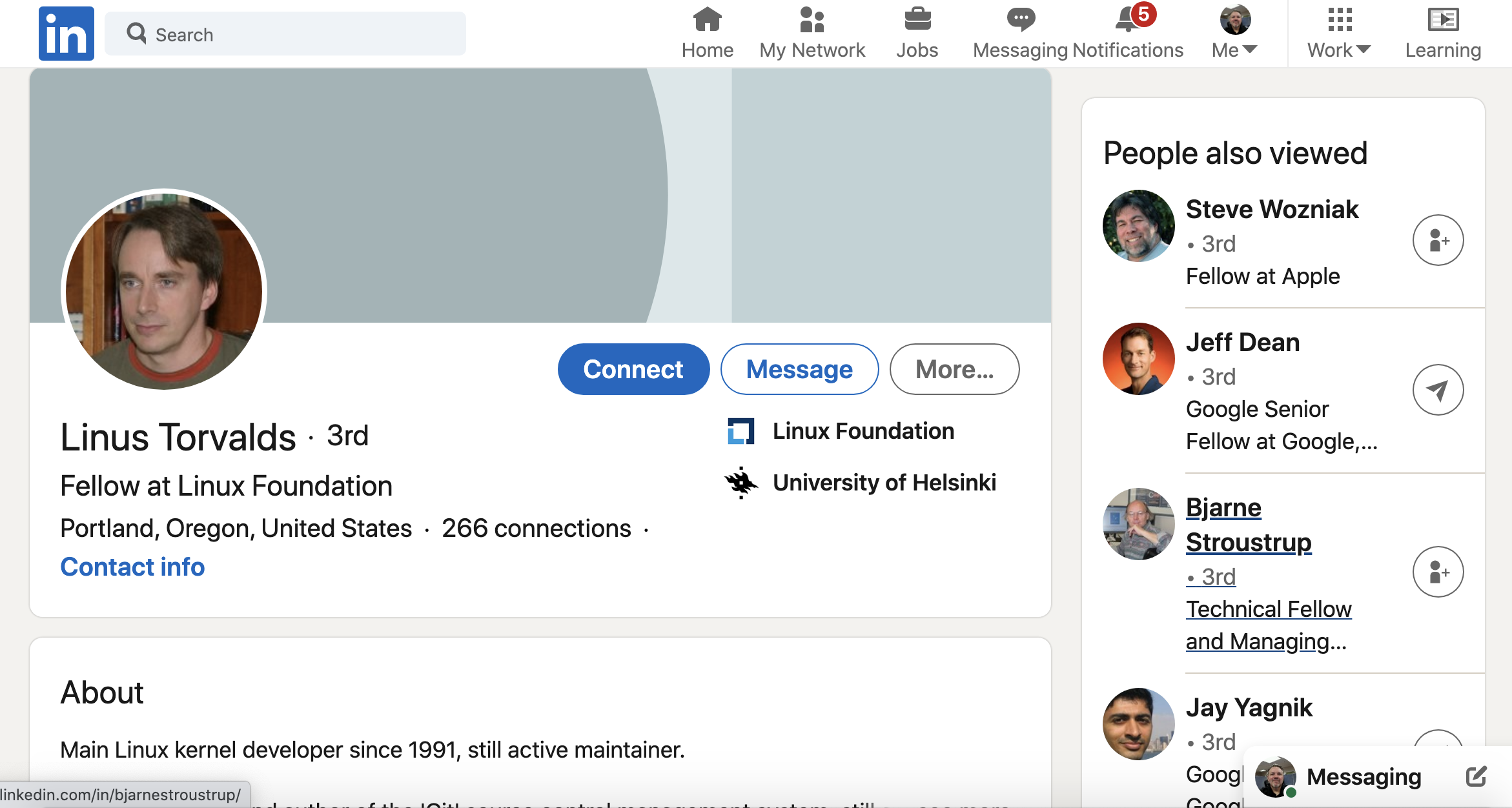The image size is (1512, 808).
Task: Send message to Jeff Dean via arrow icon
Action: pyautogui.click(x=1438, y=390)
